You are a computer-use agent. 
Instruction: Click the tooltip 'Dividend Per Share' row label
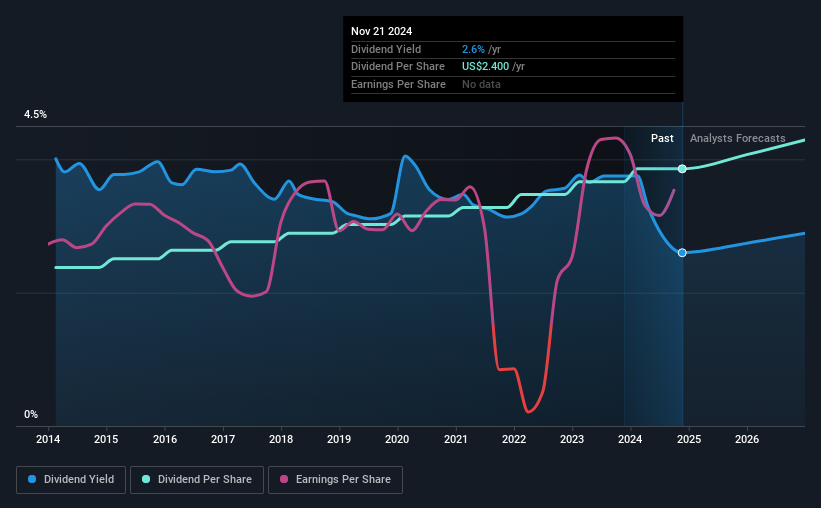pos(397,67)
